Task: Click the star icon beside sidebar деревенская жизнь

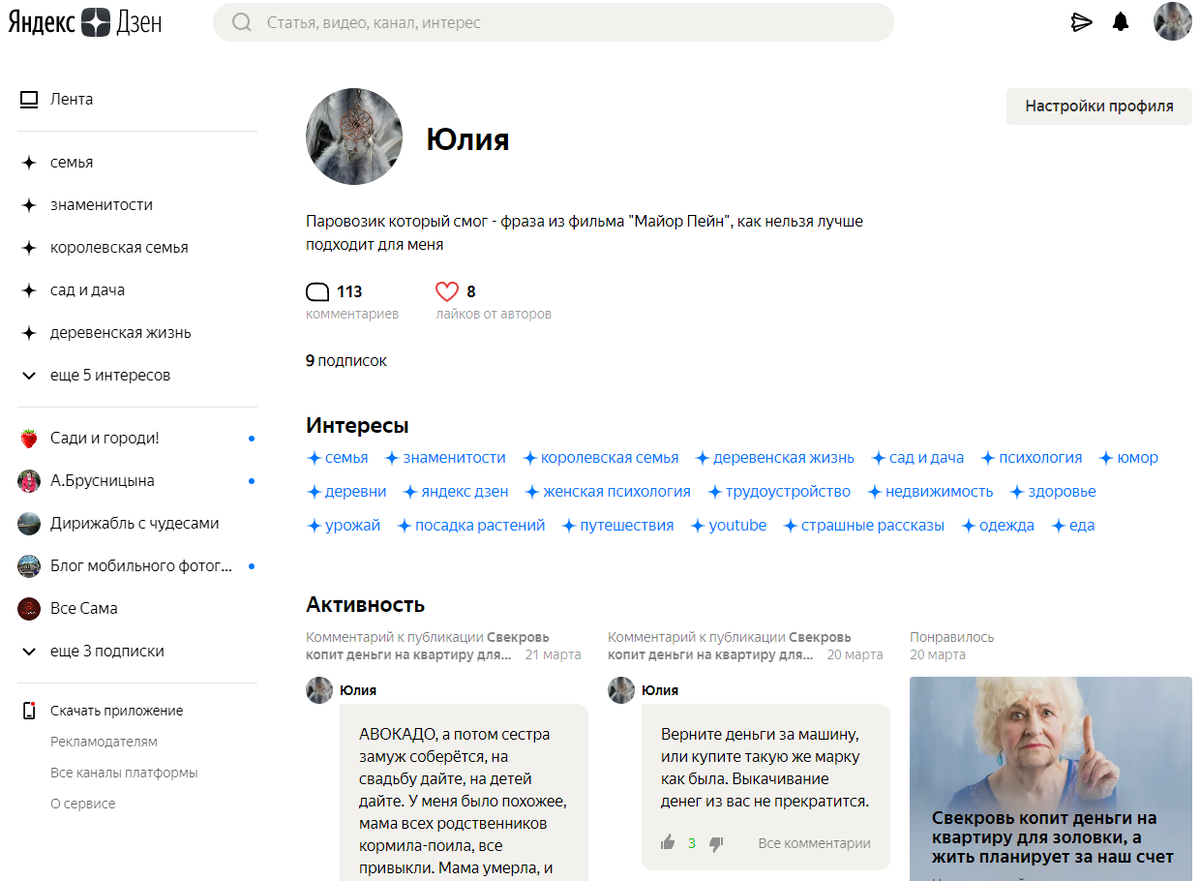Action: (x=29, y=333)
